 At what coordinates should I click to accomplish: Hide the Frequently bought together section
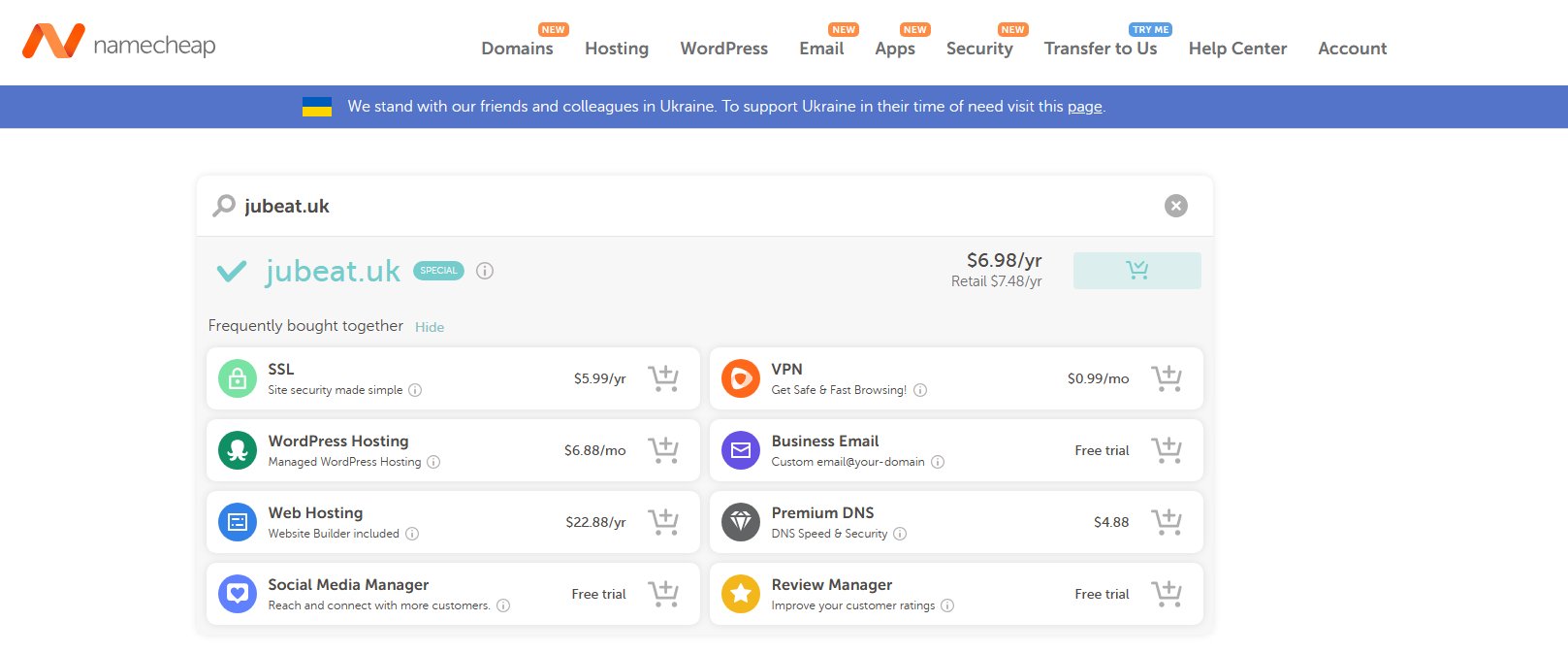coord(430,327)
